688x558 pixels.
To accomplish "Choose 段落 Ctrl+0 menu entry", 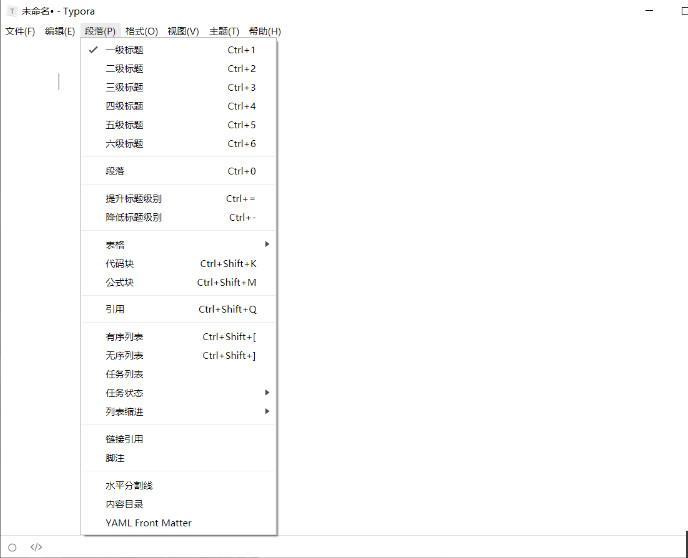I will pyautogui.click(x=179, y=171).
